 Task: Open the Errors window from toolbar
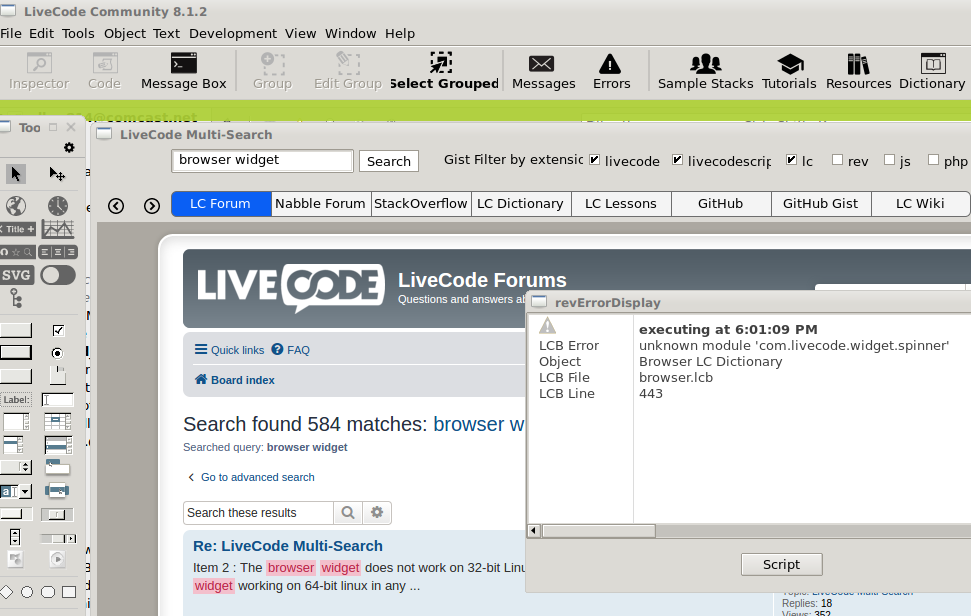tap(611, 72)
